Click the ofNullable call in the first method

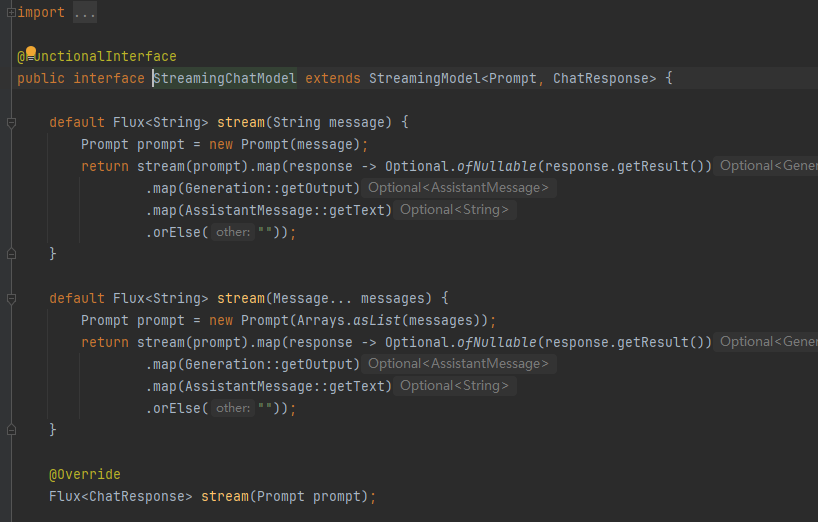(x=497, y=166)
